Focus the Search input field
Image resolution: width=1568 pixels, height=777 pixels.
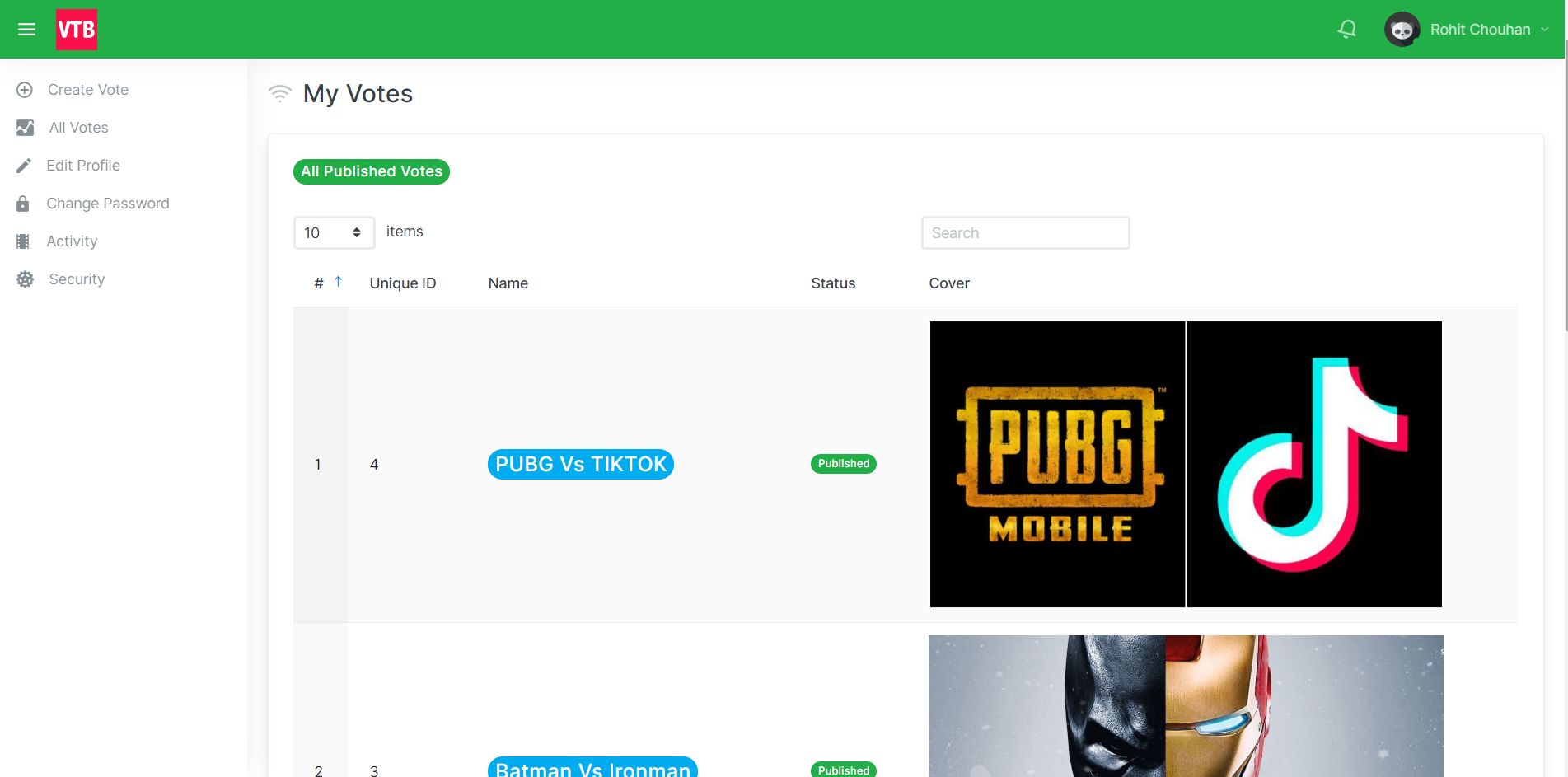tap(1025, 233)
